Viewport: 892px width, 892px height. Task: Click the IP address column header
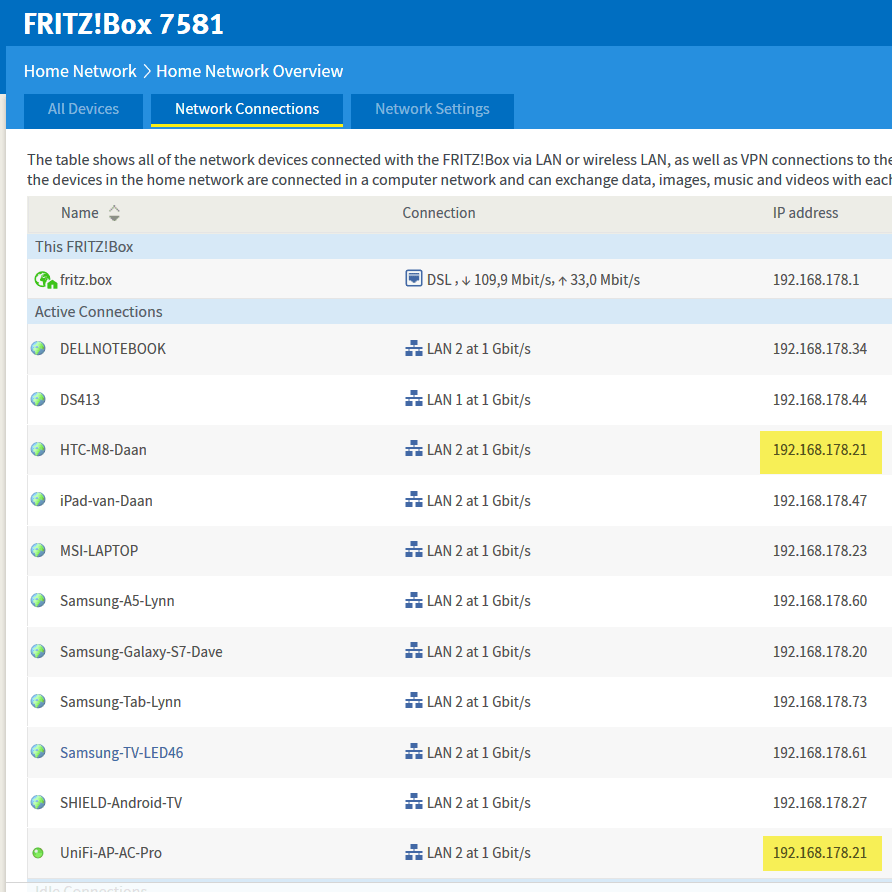805,213
